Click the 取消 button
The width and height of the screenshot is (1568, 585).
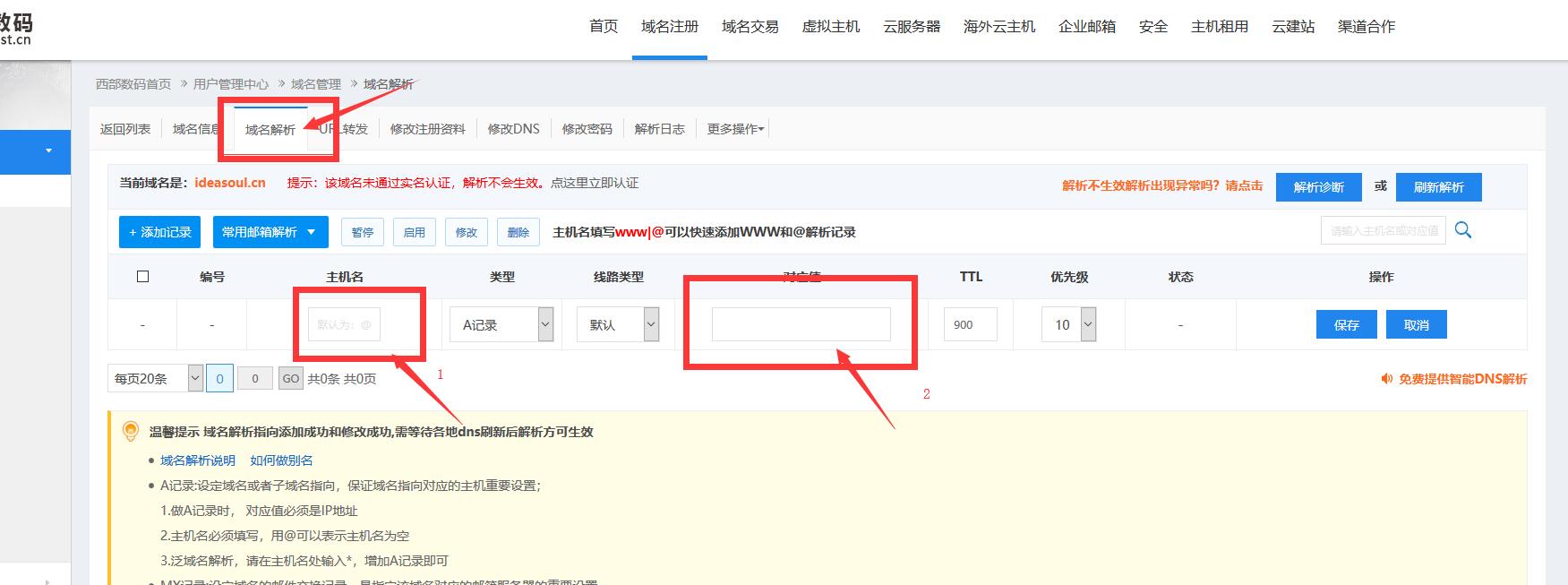click(x=1417, y=324)
